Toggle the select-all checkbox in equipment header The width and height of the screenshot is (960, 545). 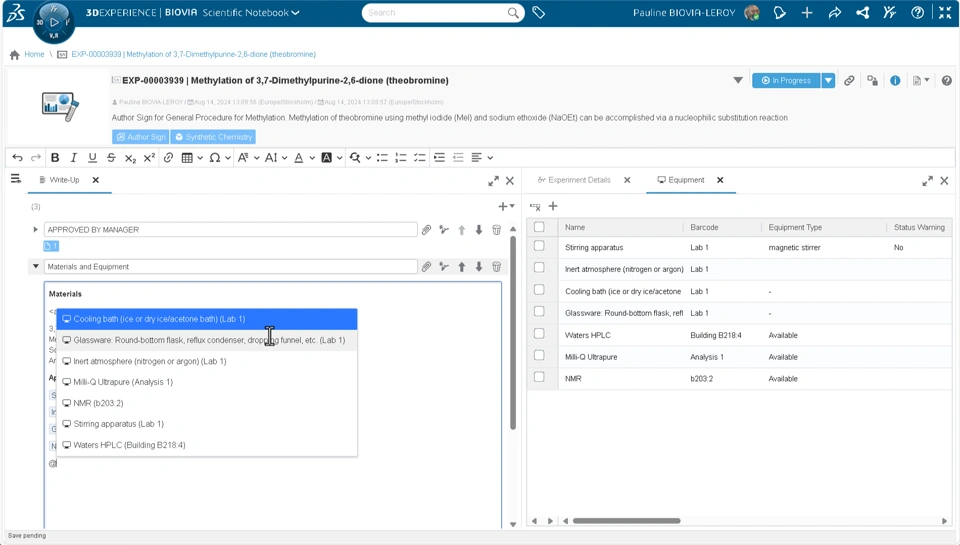coord(539,227)
